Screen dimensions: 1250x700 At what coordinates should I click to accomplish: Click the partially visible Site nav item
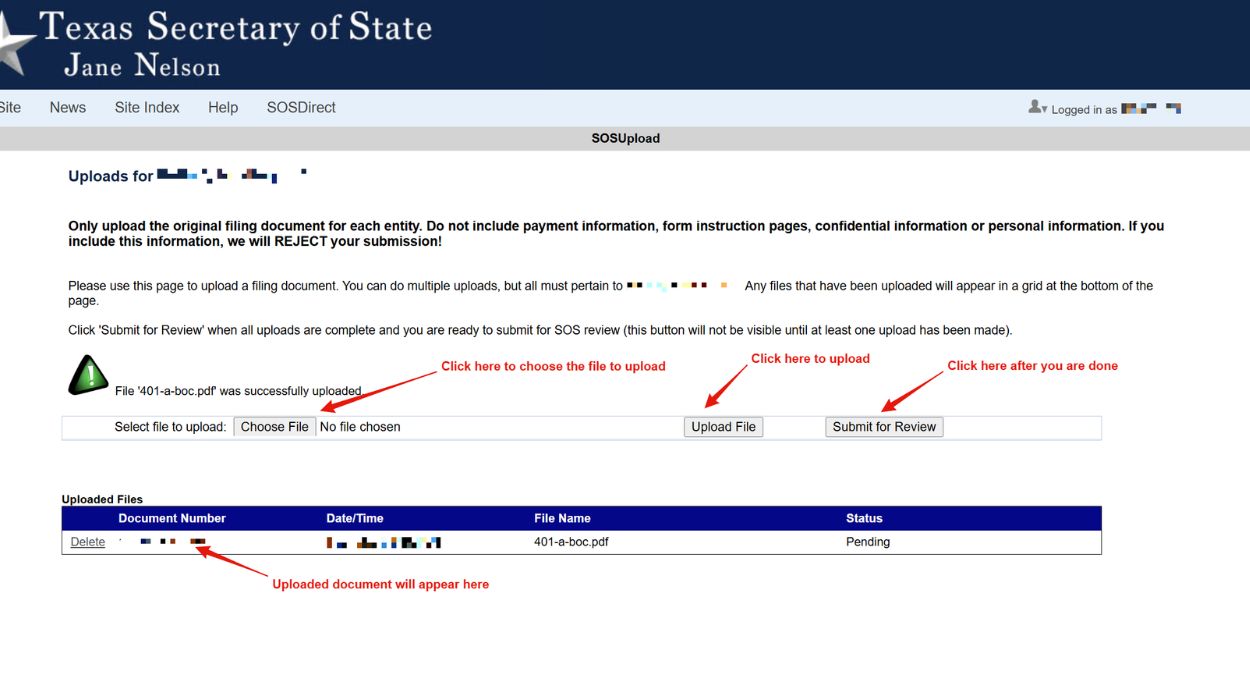click(10, 108)
